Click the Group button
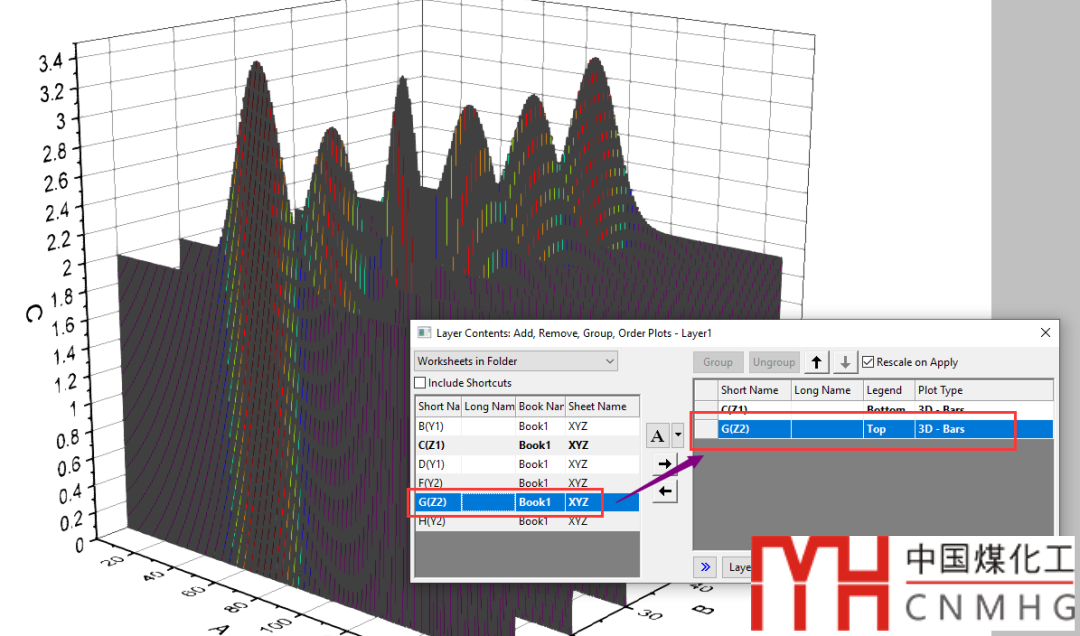The height and width of the screenshot is (636, 1080). (718, 362)
